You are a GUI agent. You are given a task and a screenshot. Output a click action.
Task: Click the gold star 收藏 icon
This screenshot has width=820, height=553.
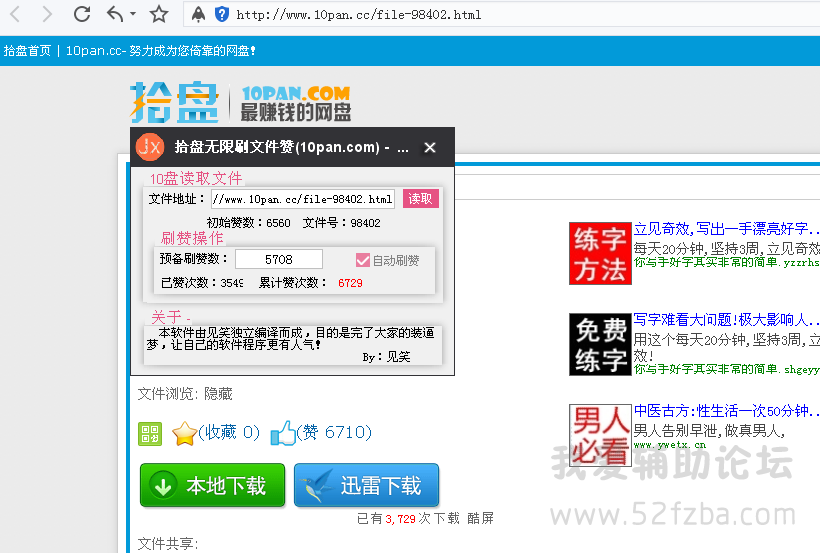tap(184, 434)
